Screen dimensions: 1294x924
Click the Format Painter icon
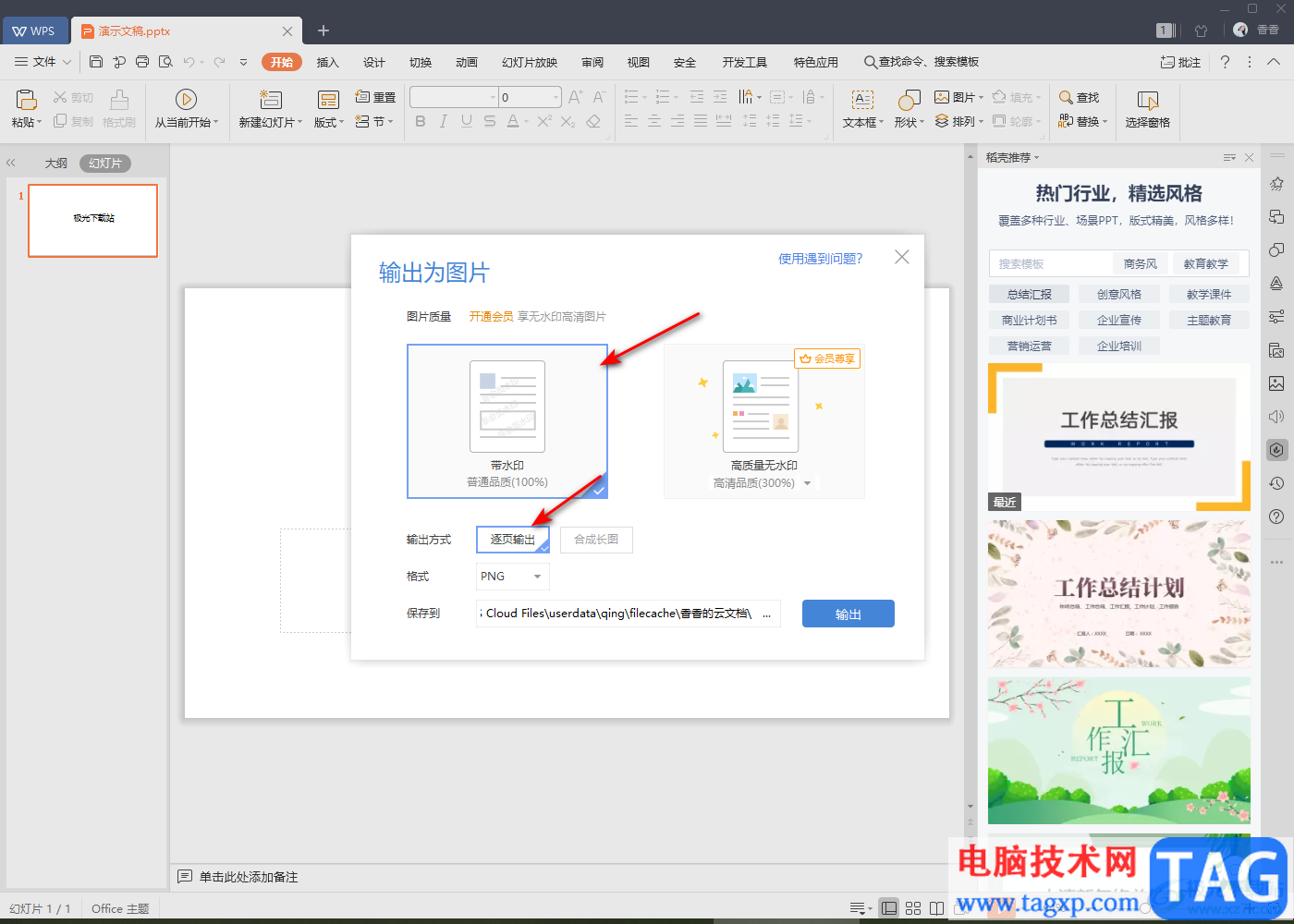coord(119,100)
